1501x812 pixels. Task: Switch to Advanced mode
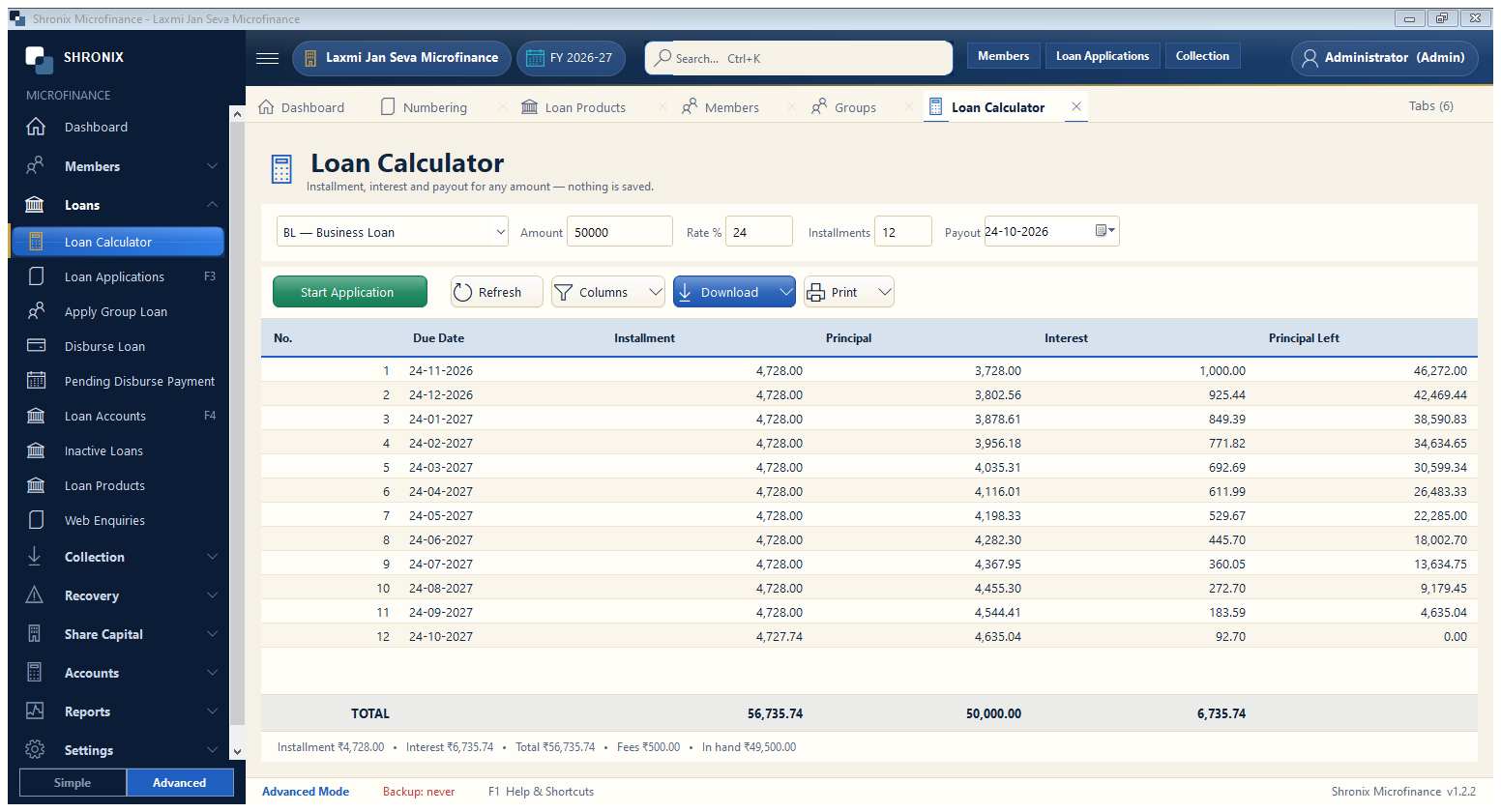(x=180, y=783)
